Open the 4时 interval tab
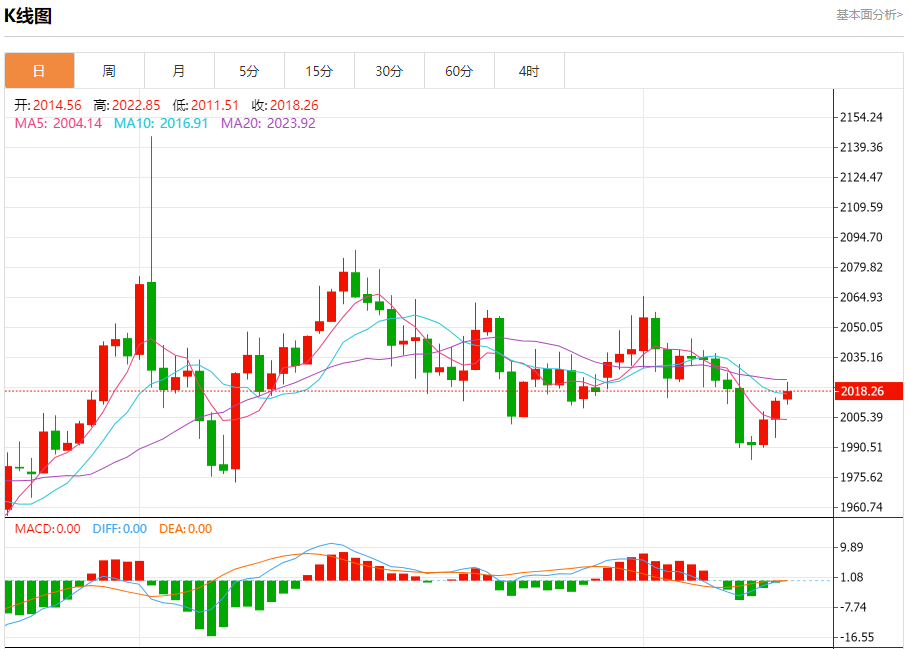 coord(529,71)
